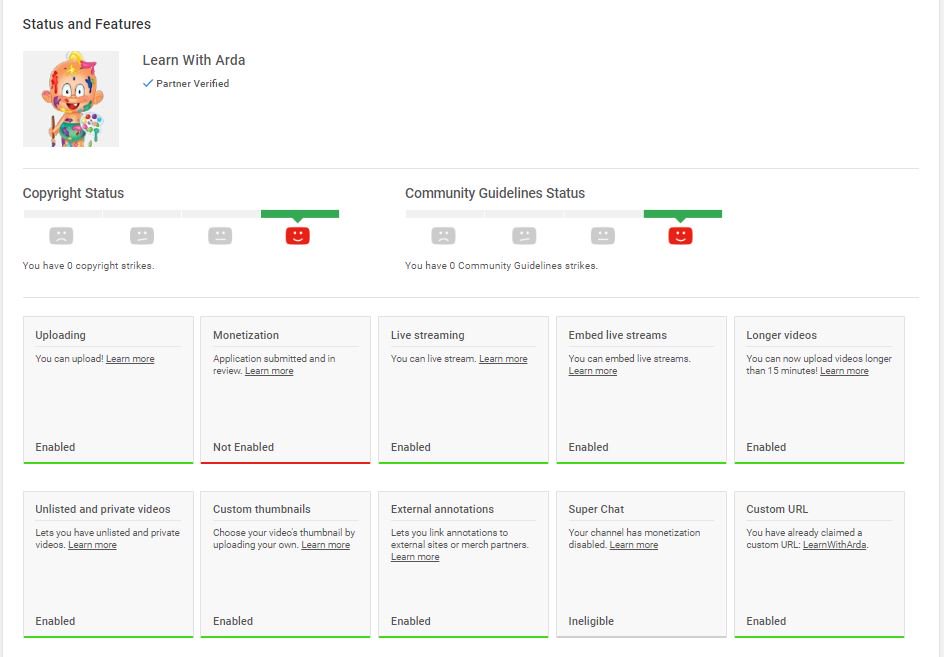Viewport: 944px width, 657px height.
Task: Click the green Community Guidelines status bar segment
Action: (683, 214)
